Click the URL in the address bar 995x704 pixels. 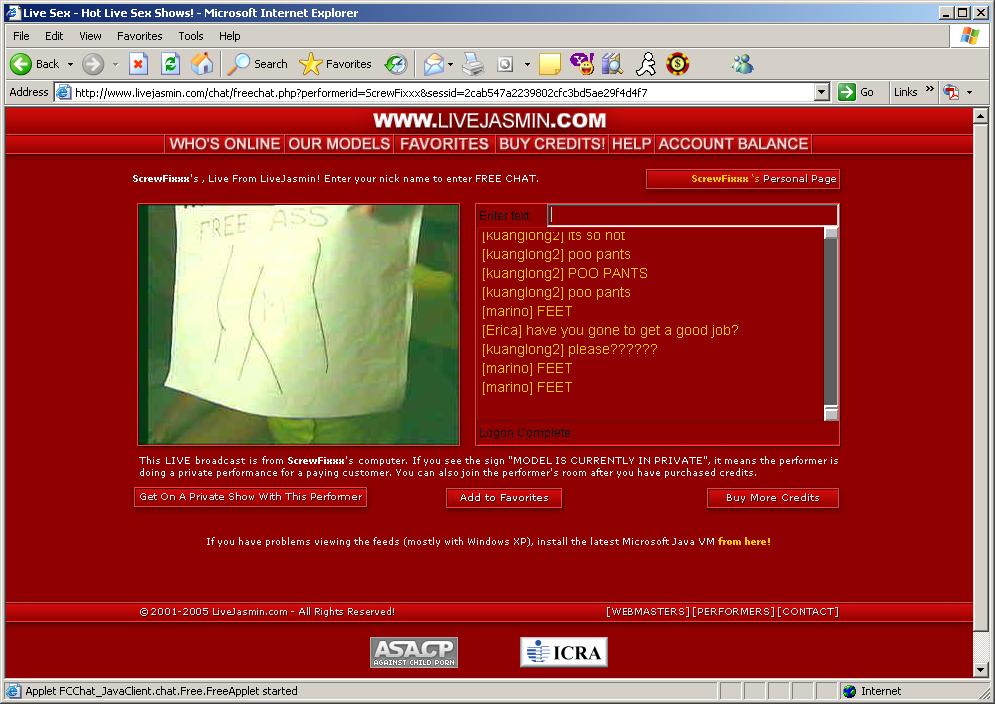(x=361, y=93)
